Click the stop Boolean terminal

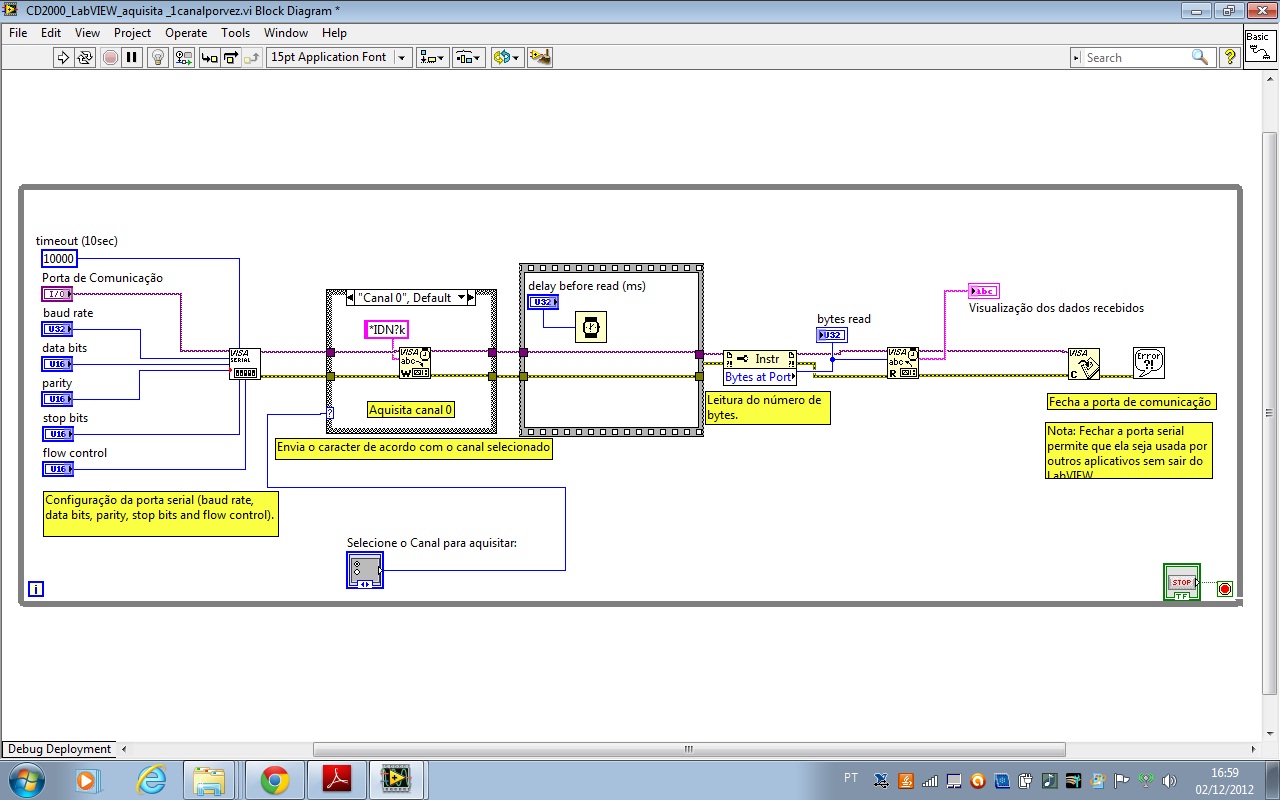[1181, 583]
